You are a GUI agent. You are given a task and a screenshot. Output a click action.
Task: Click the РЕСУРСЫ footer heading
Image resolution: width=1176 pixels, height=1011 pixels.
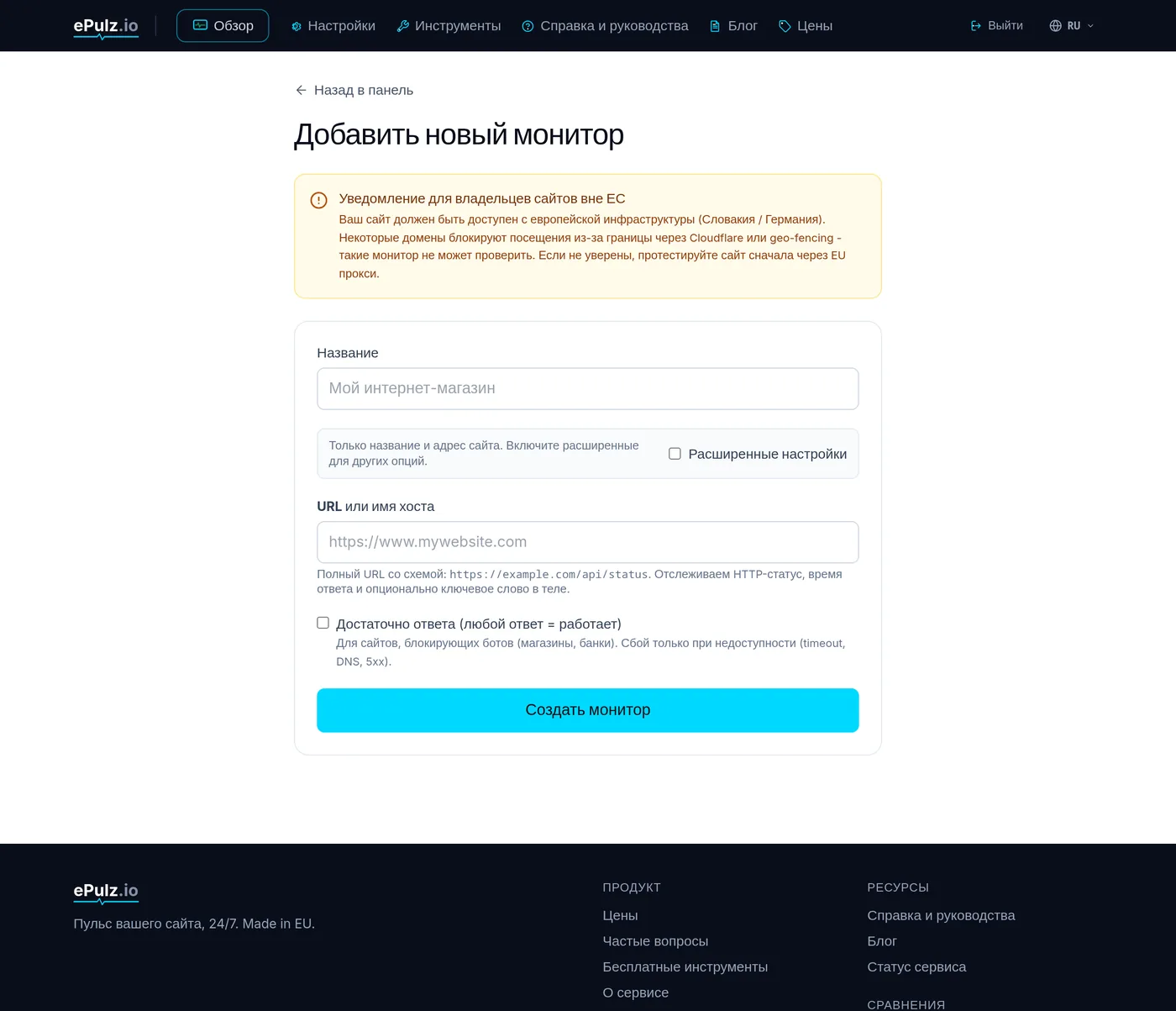point(898,887)
